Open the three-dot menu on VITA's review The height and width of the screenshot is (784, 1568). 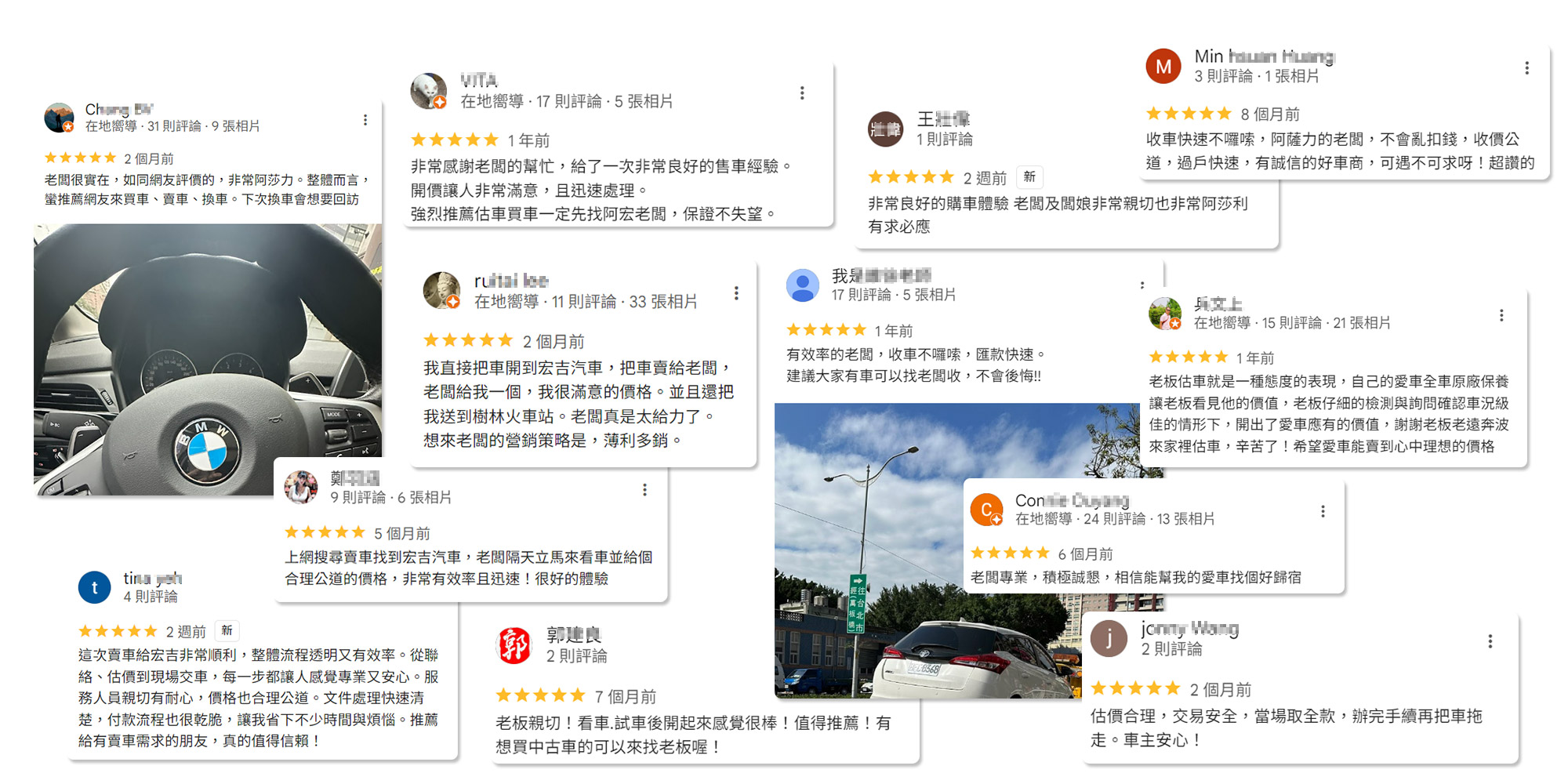point(802,93)
